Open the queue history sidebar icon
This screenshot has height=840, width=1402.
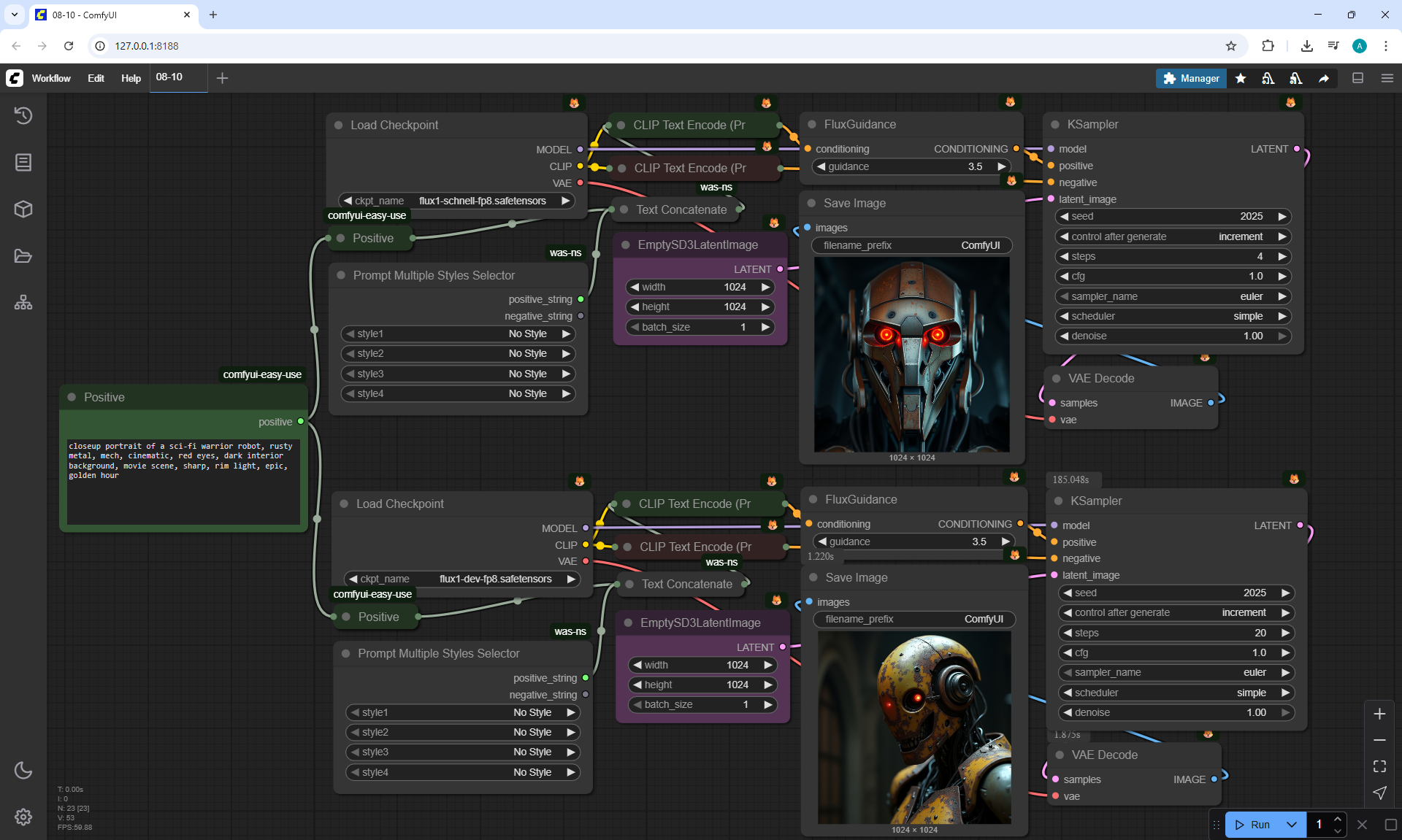pyautogui.click(x=23, y=115)
